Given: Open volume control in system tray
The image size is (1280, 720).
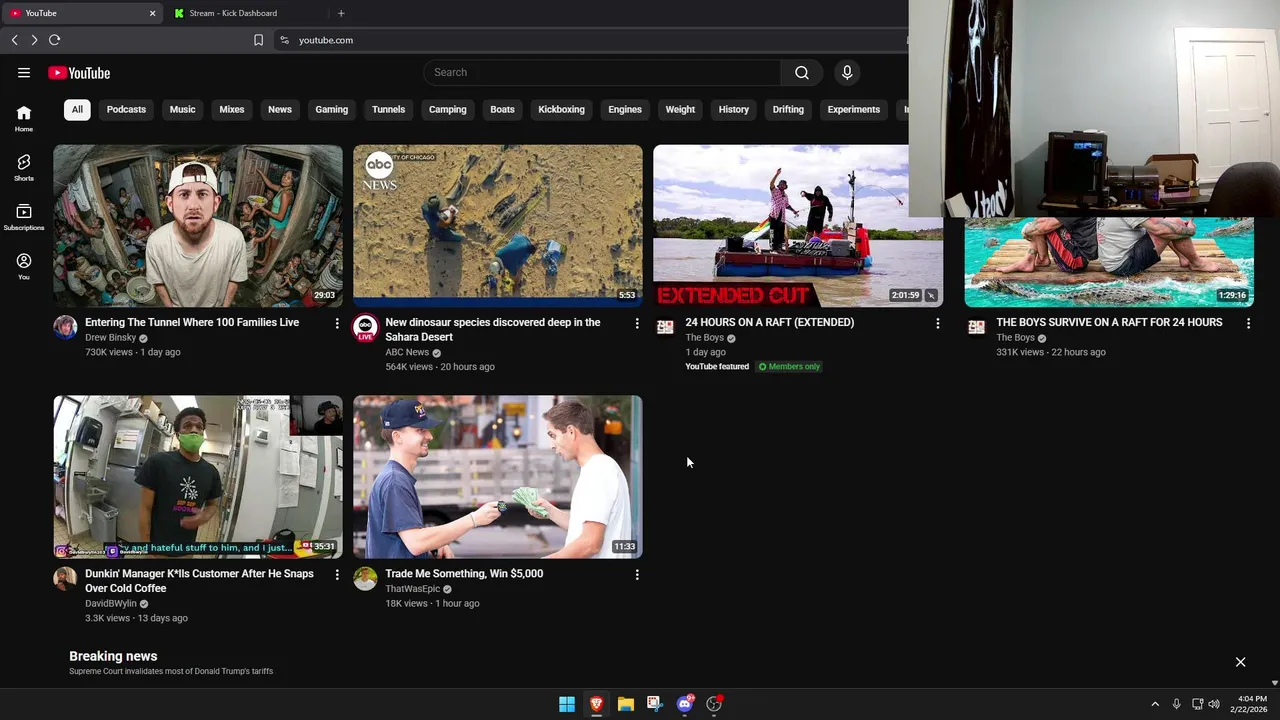Looking at the screenshot, I should click(1214, 704).
